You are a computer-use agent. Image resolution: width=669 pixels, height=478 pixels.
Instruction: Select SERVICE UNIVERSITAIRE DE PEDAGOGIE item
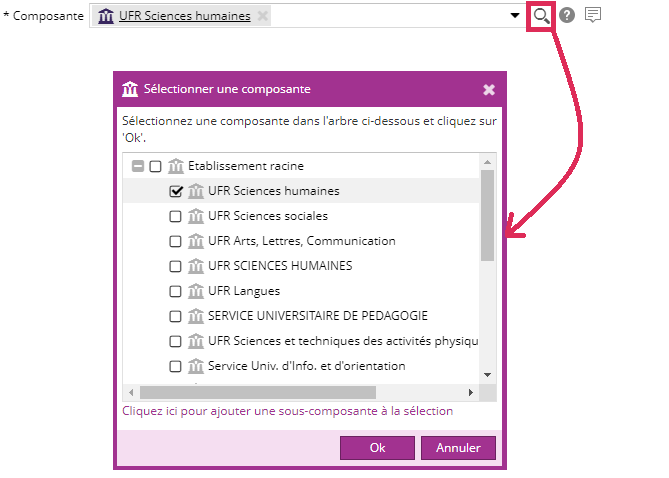coord(317,316)
